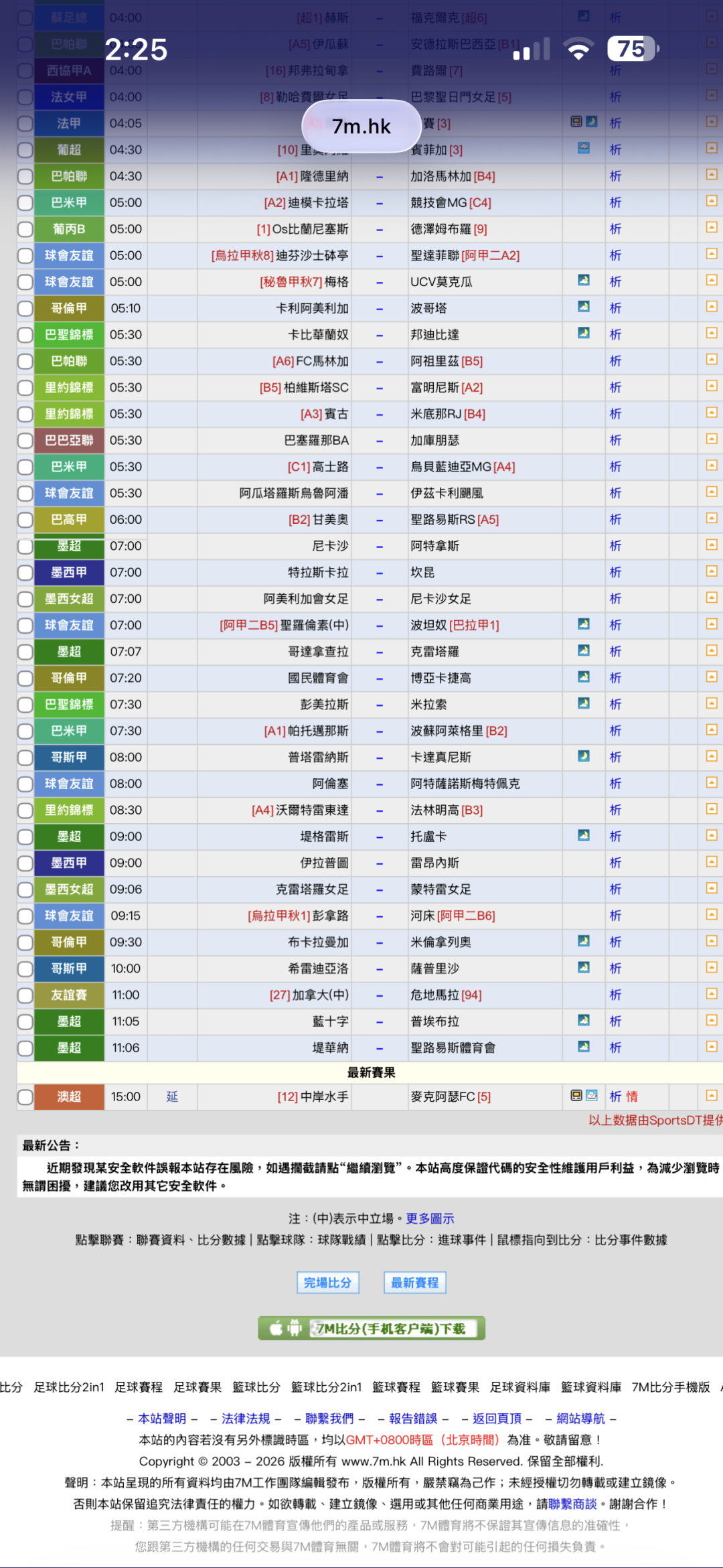Tap orange arrow icon in 甘美奧 row
Viewport: 723px width, 1568px height.
[712, 518]
